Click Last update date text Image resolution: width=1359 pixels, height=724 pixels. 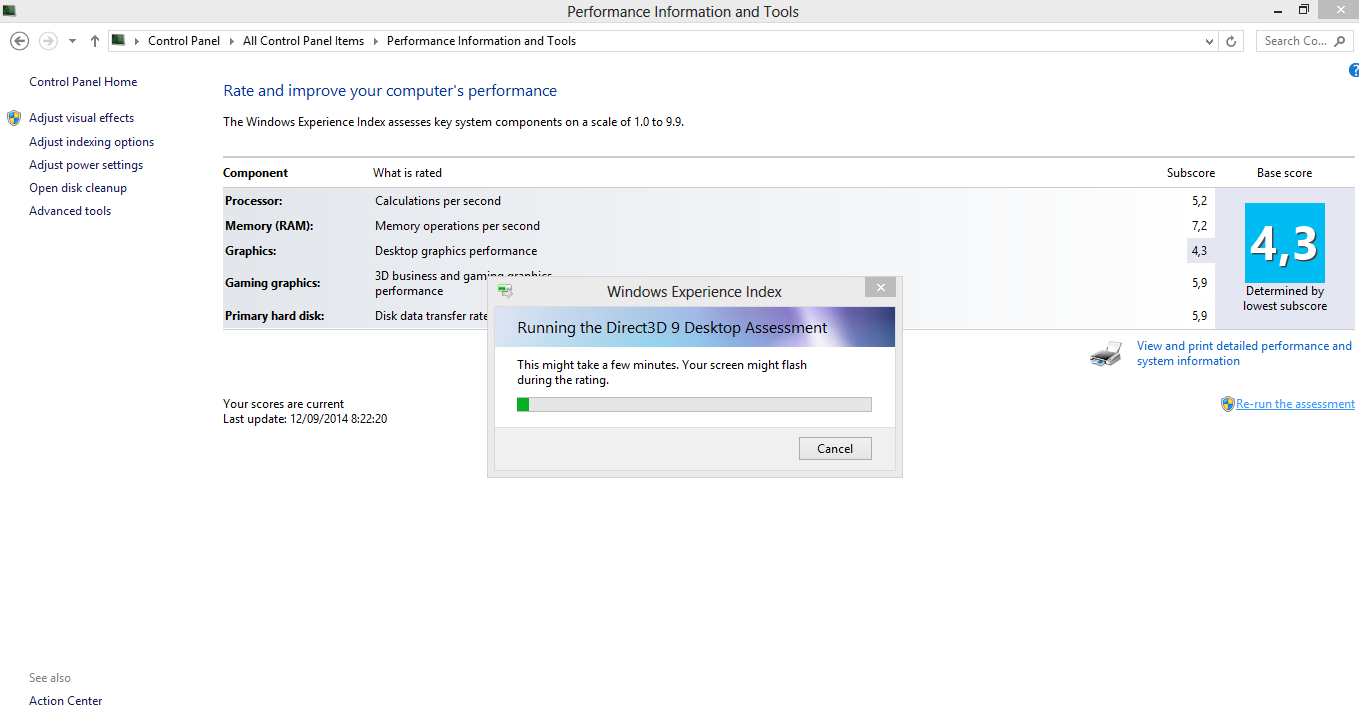[305, 419]
